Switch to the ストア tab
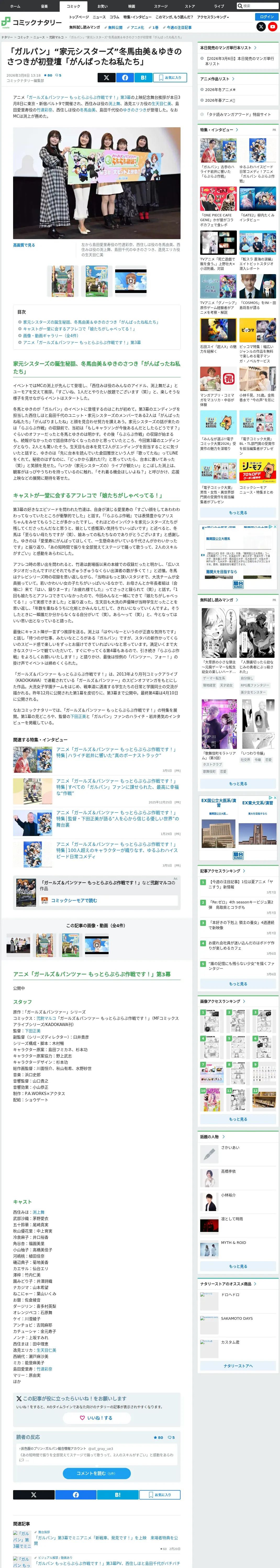 [190, 6]
